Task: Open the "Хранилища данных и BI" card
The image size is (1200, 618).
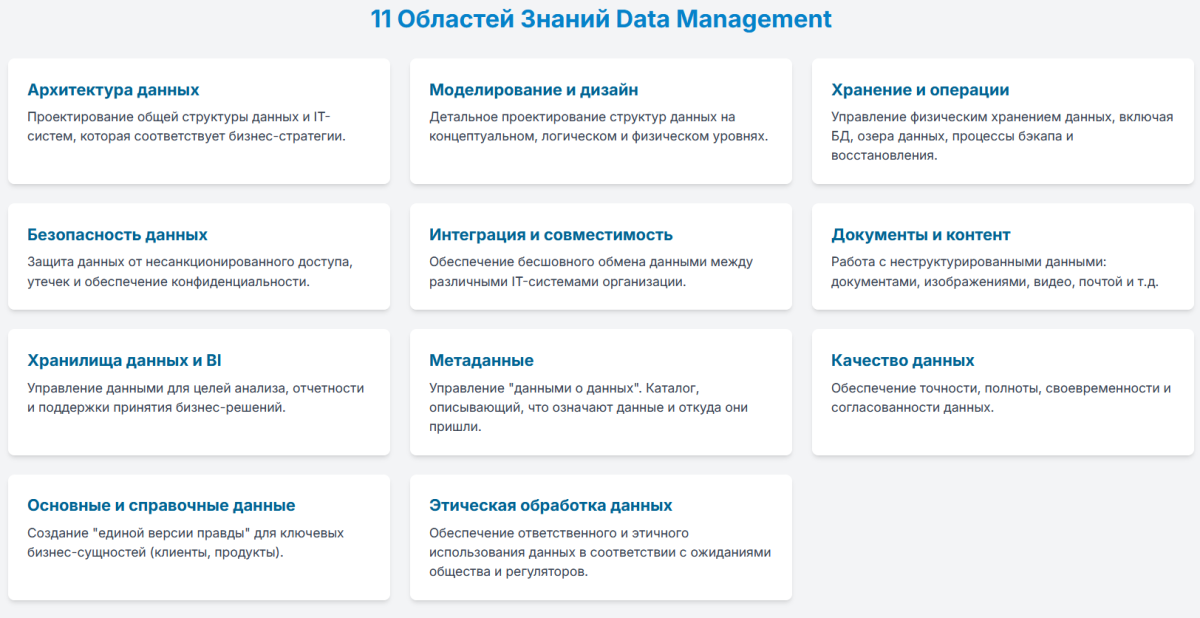Action: (123, 360)
